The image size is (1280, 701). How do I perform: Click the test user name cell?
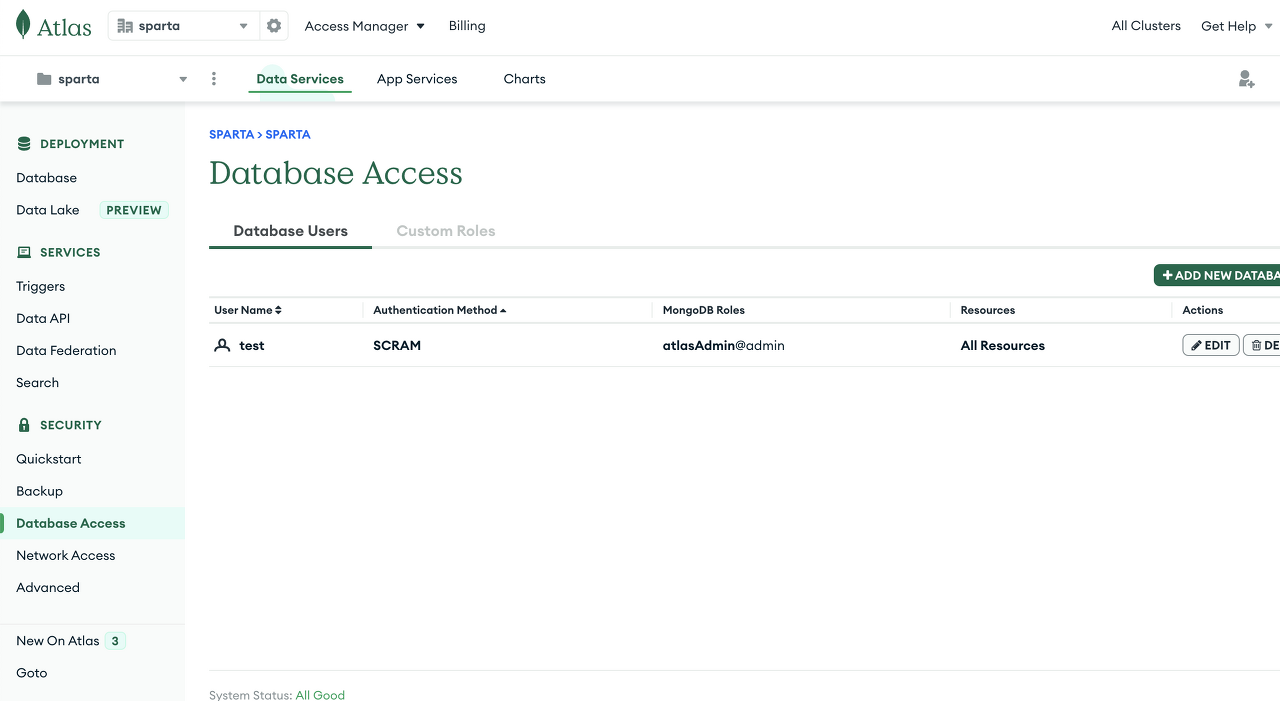[252, 345]
